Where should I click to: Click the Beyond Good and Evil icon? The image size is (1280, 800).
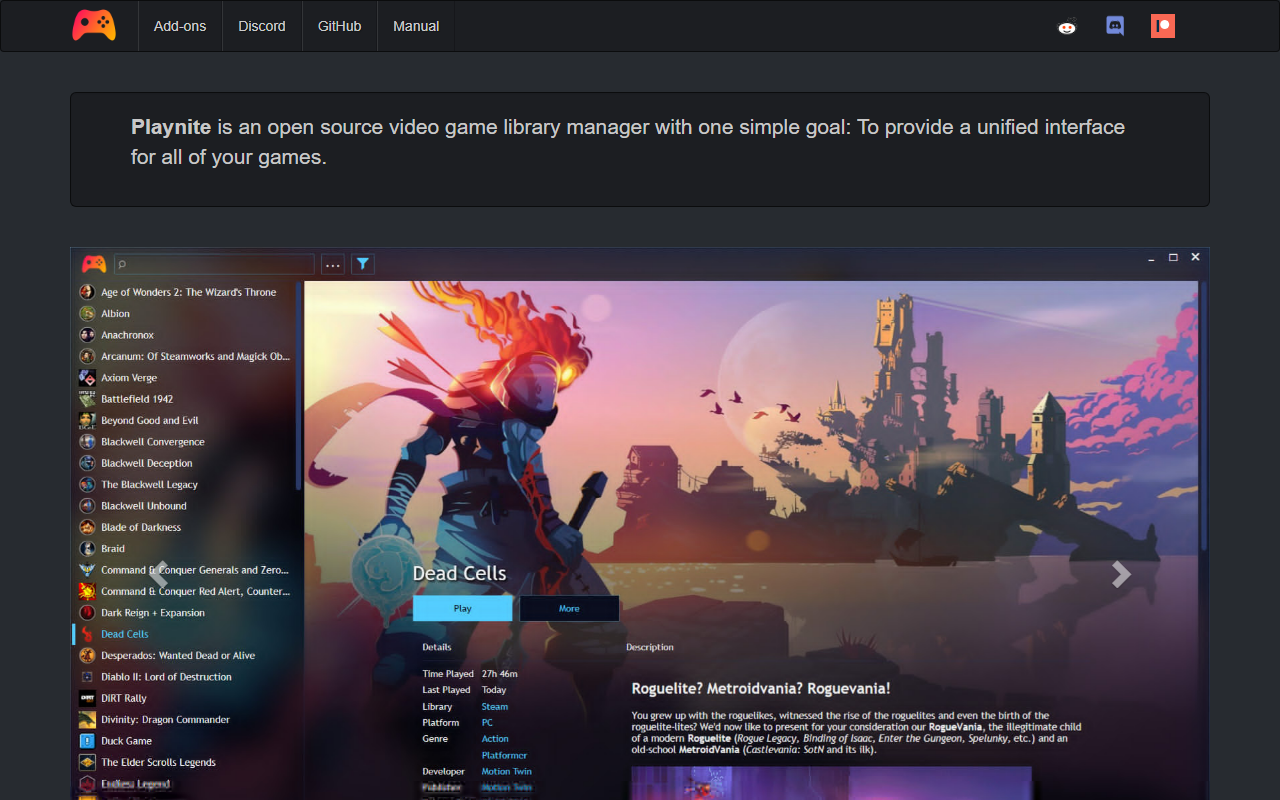coord(88,420)
